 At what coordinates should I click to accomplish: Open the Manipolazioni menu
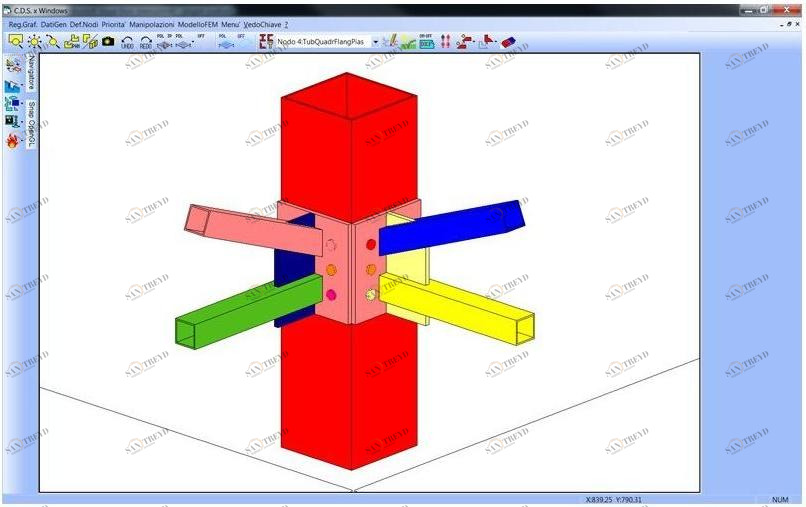pos(151,23)
